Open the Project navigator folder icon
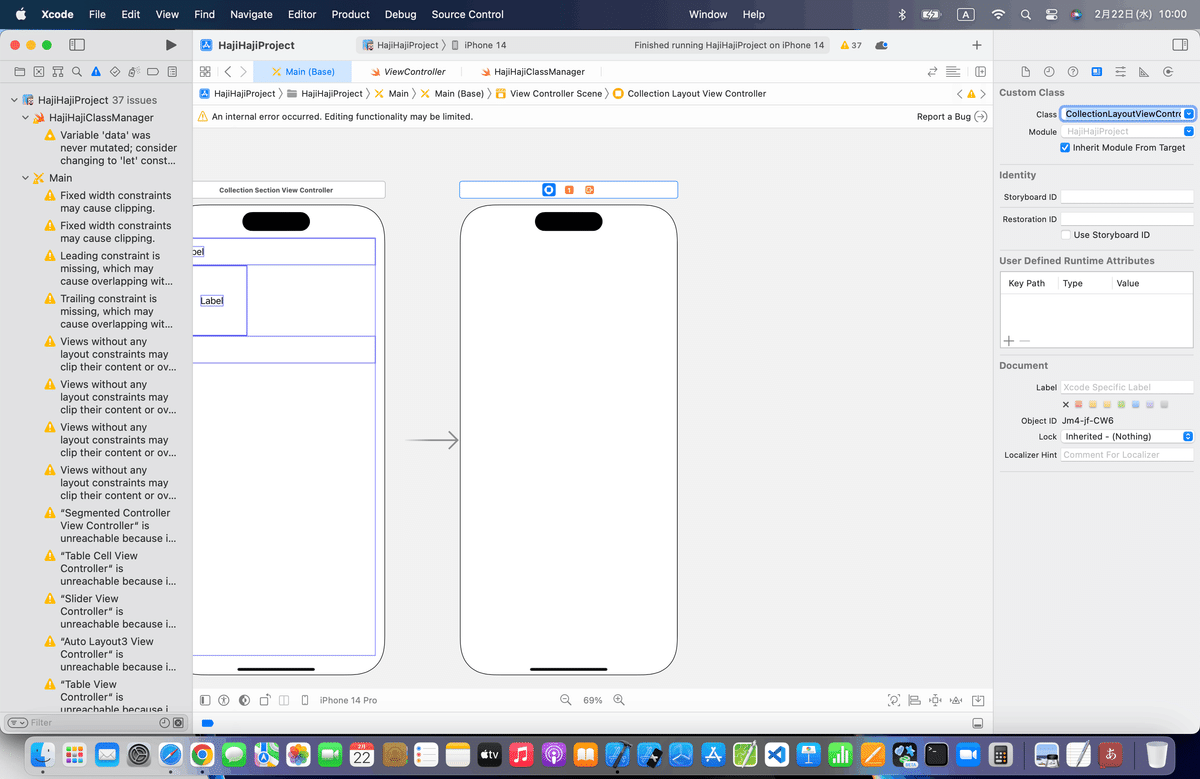Image resolution: width=1200 pixels, height=779 pixels. click(x=19, y=72)
